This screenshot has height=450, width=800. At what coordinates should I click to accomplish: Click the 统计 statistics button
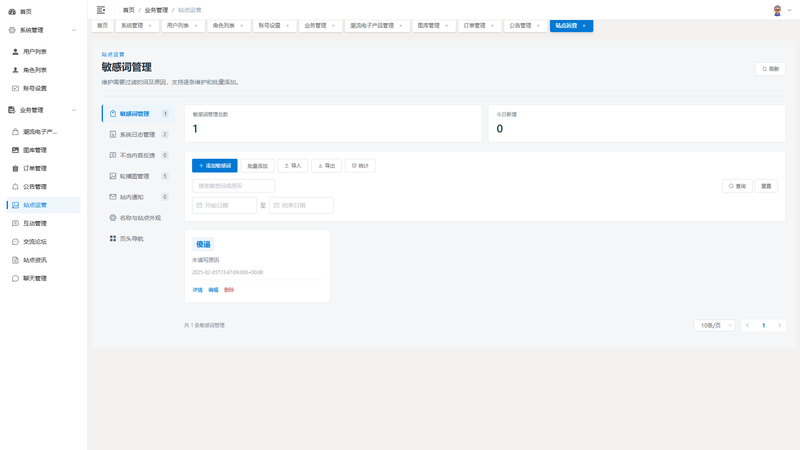360,166
